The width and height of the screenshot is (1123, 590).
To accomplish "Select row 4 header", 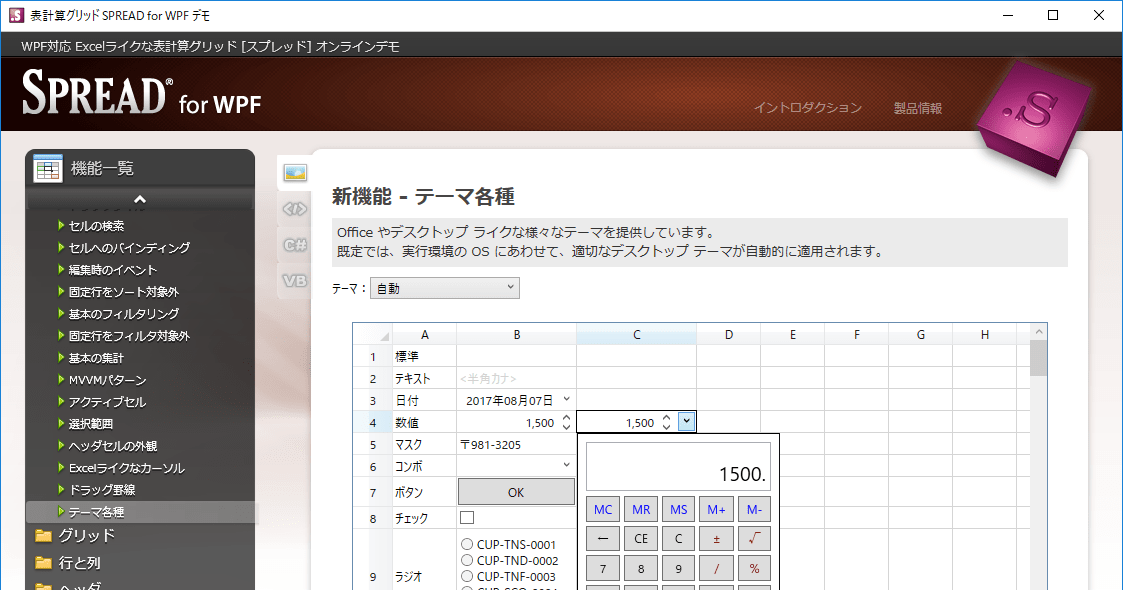I will coord(372,422).
